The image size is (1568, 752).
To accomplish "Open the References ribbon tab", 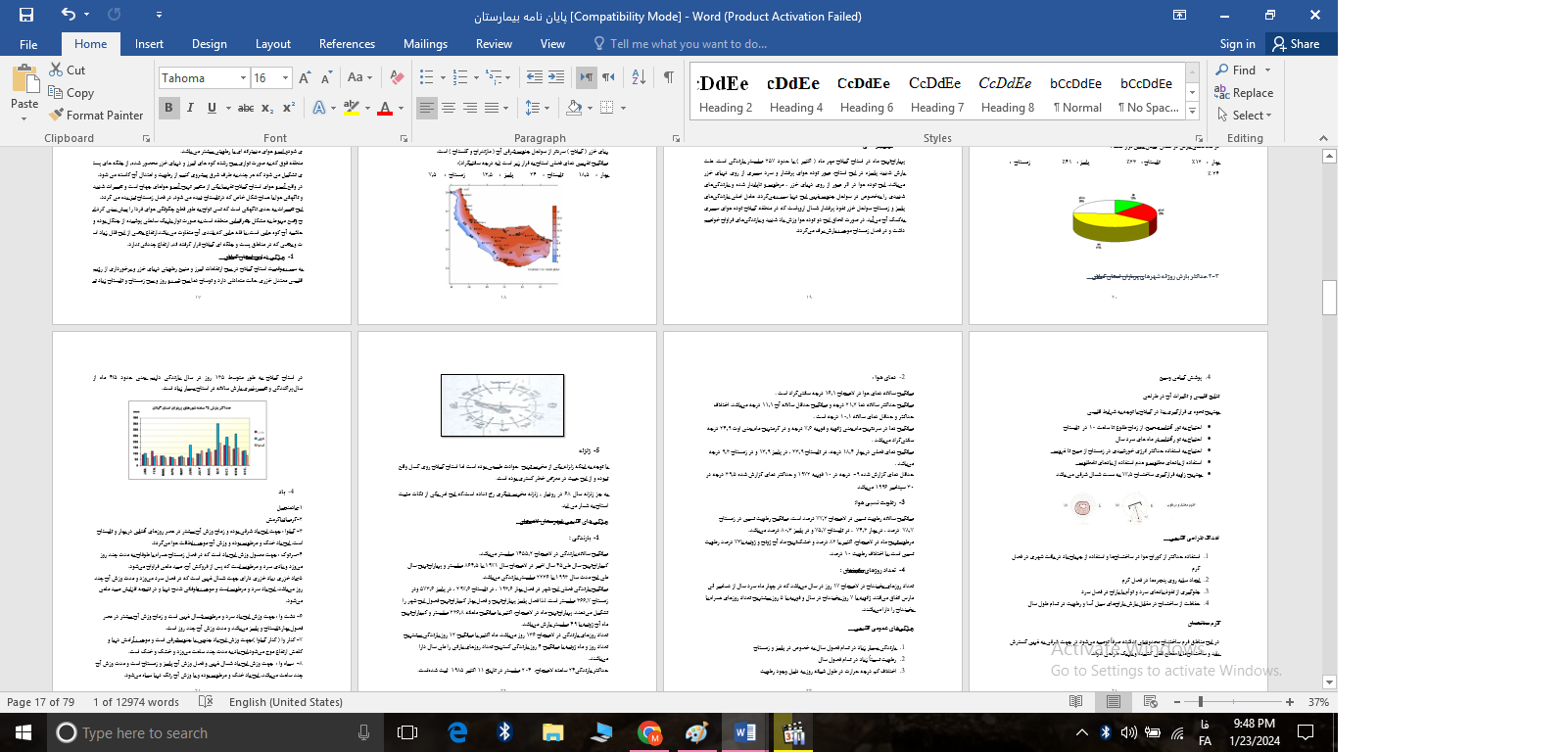I will click(347, 44).
